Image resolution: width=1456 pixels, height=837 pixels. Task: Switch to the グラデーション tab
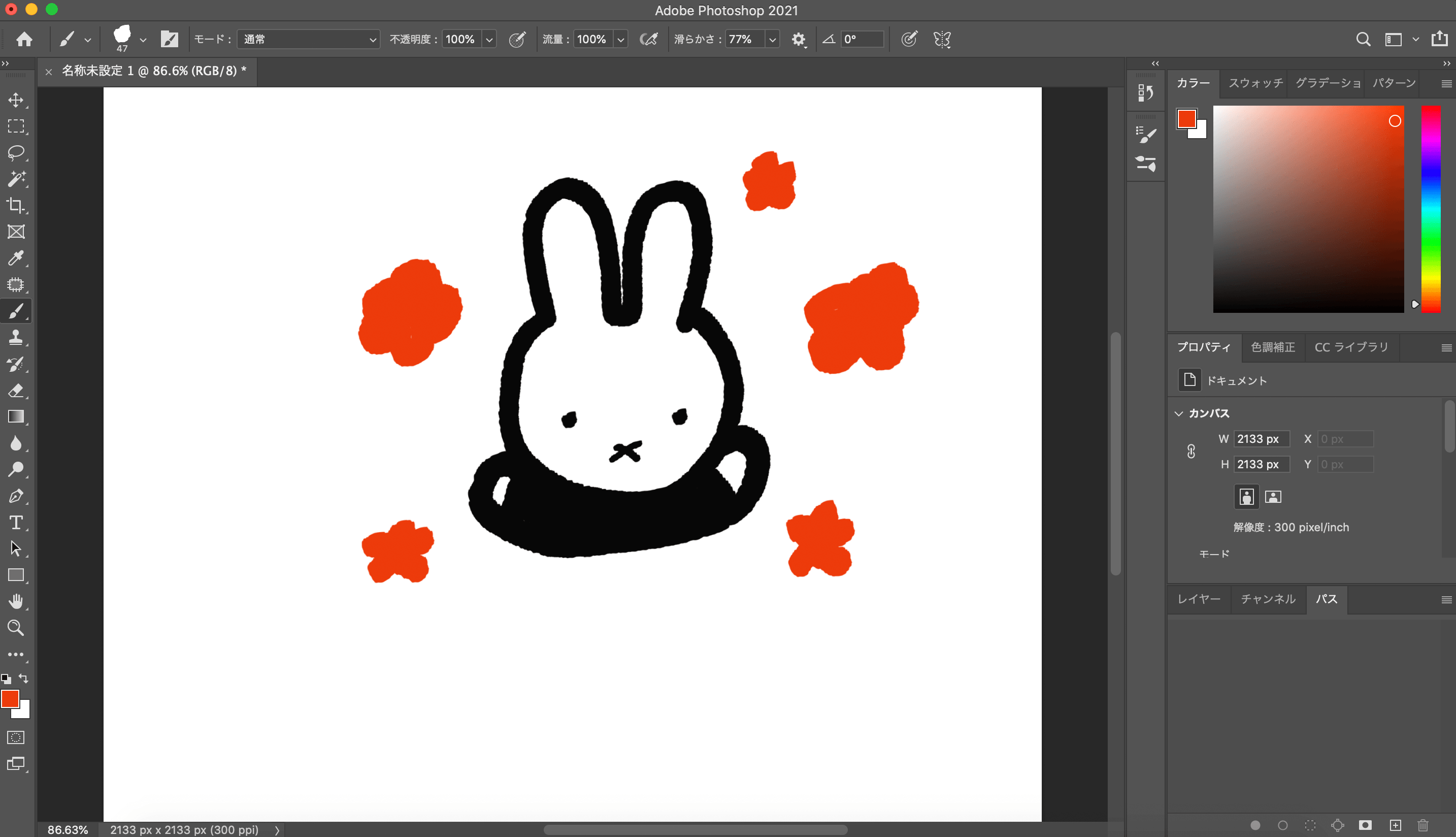pos(1328,83)
